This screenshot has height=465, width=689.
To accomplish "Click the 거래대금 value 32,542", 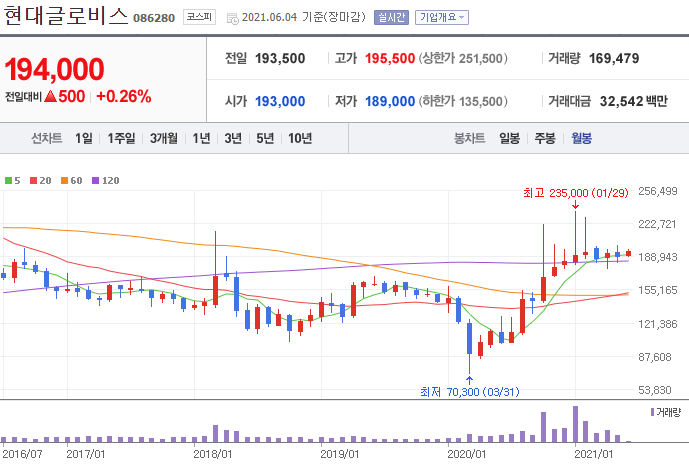I will (621, 102).
